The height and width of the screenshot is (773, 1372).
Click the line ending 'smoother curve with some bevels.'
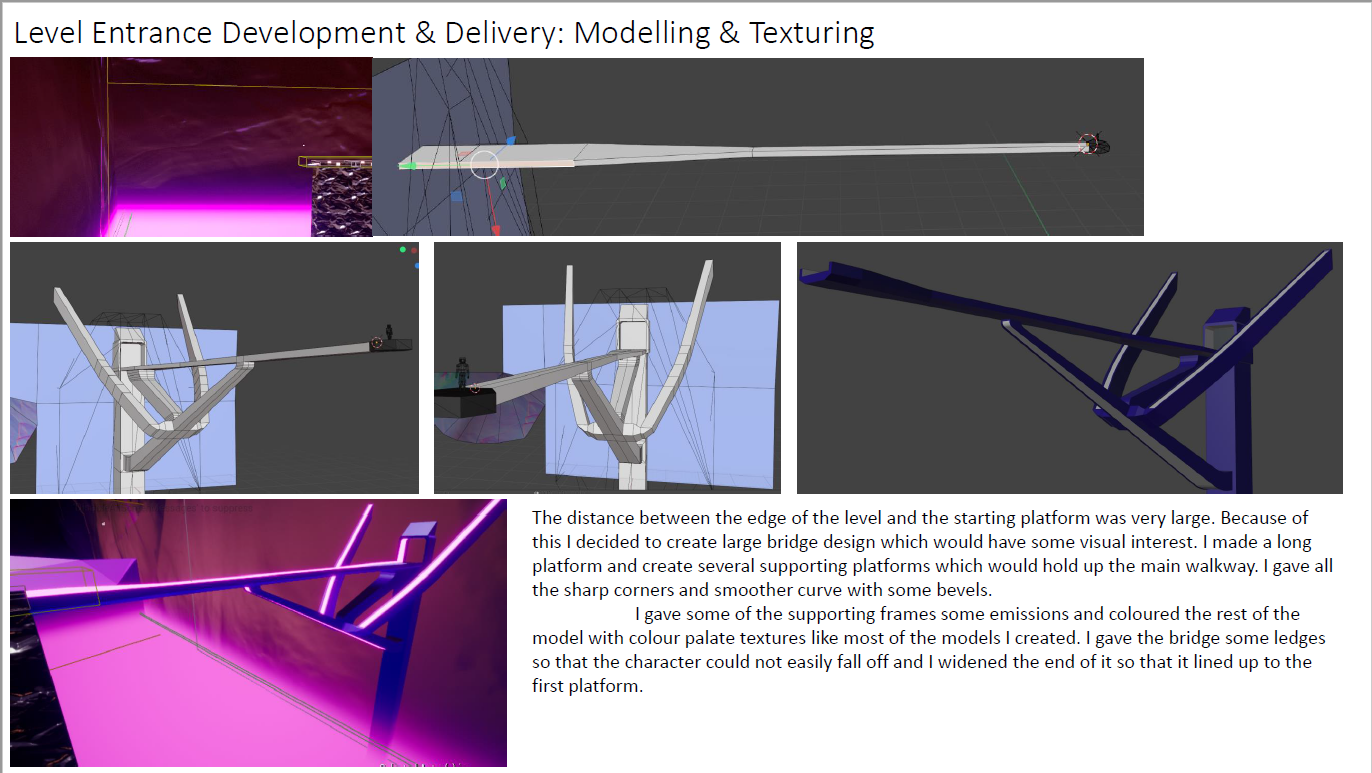pyautogui.click(x=762, y=590)
